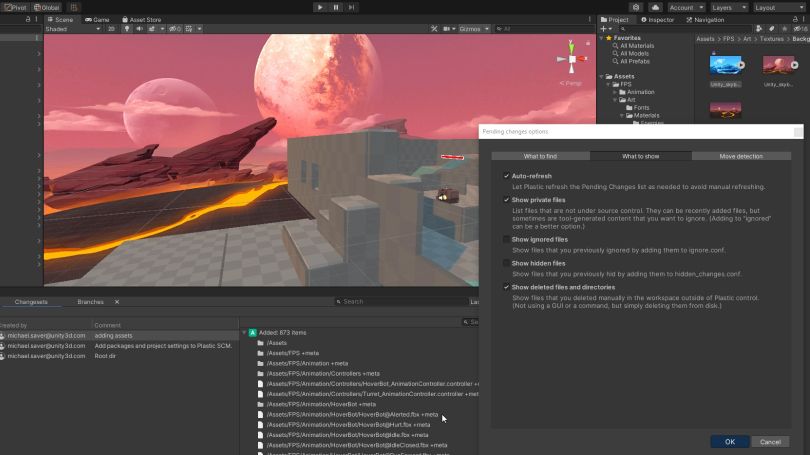Click the Cancel button
Image resolution: width=810 pixels, height=455 pixels.
(x=770, y=441)
